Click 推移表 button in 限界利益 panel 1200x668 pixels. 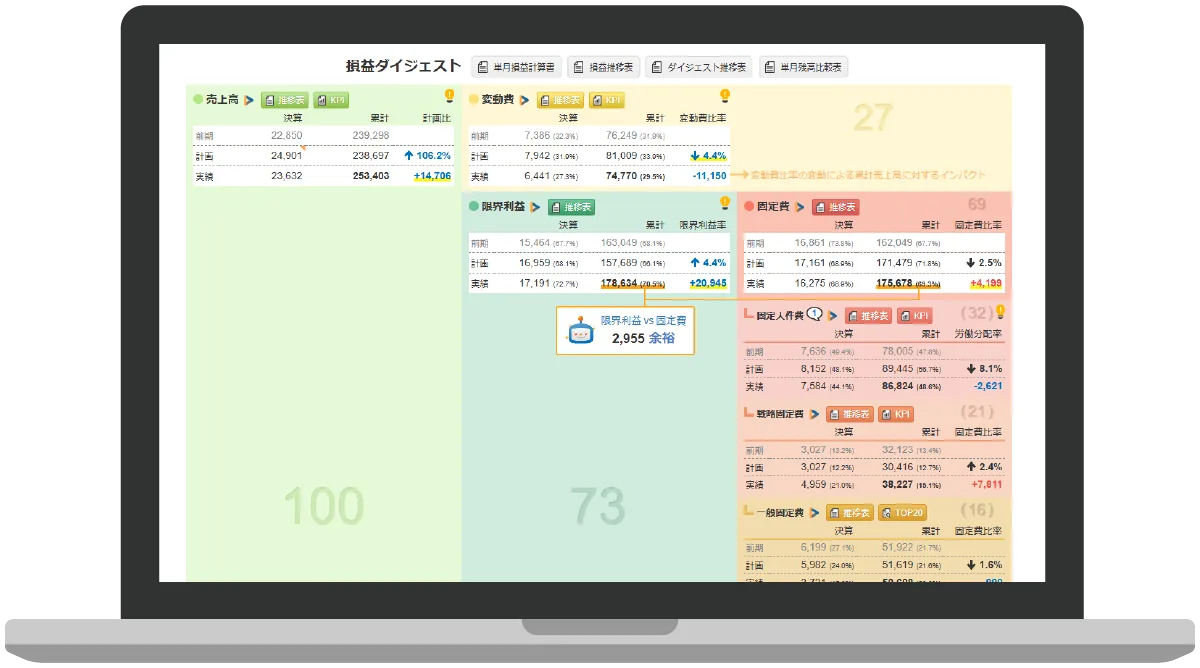pyautogui.click(x=571, y=207)
